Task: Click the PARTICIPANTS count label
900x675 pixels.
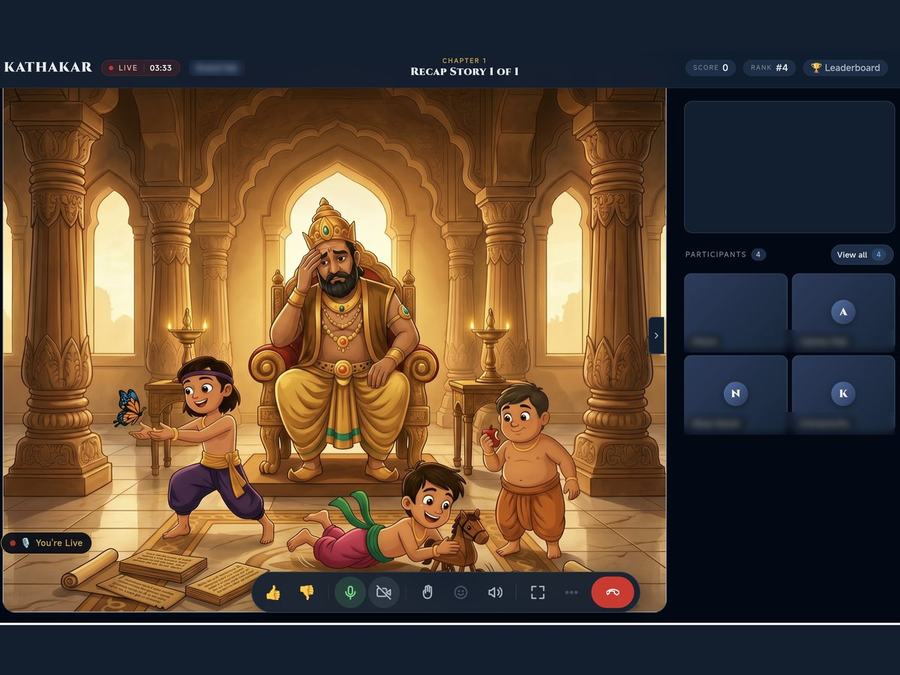Action: pyautogui.click(x=725, y=254)
